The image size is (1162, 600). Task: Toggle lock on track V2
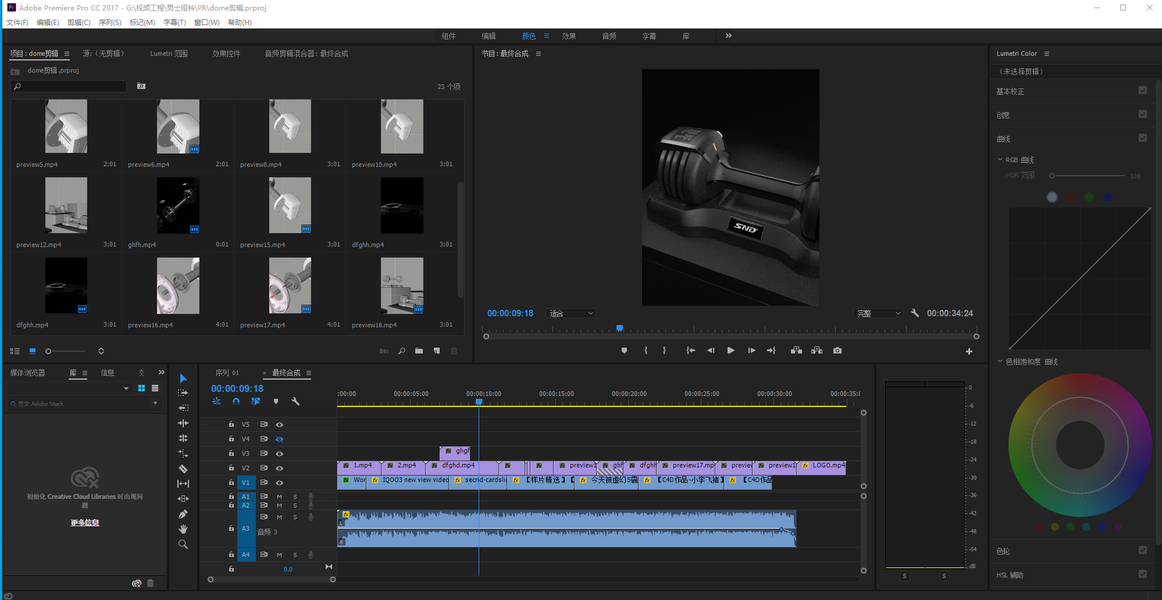pyautogui.click(x=230, y=468)
